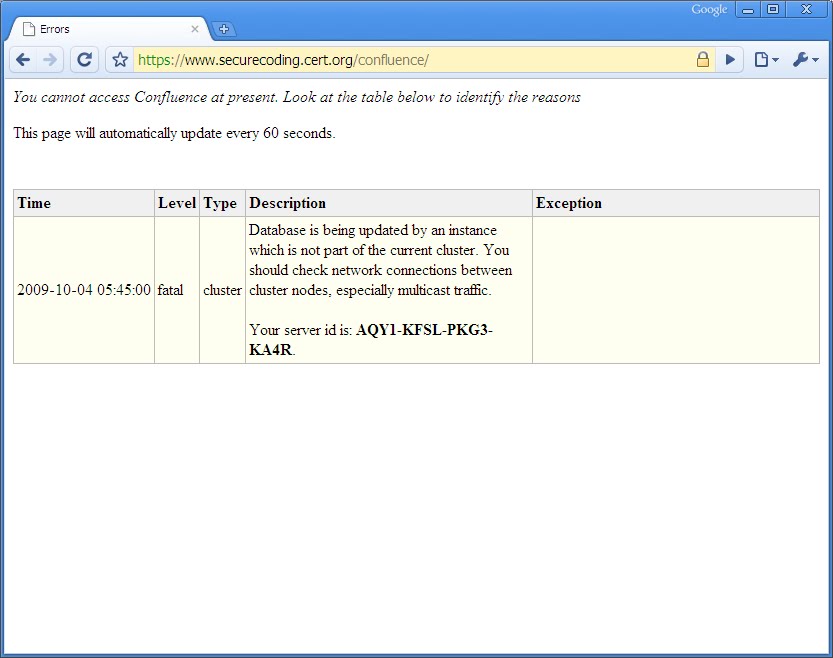
Task: Click server id AQY1-KFSL-PKG3-KA4R text
Action: 371,340
